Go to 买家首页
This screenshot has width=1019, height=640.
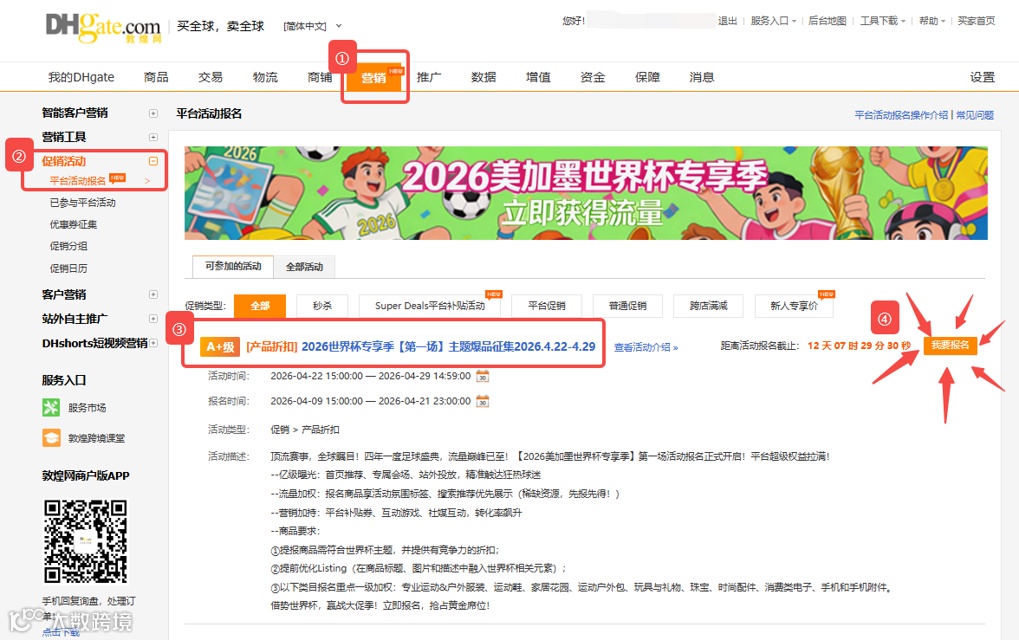pyautogui.click(x=976, y=21)
